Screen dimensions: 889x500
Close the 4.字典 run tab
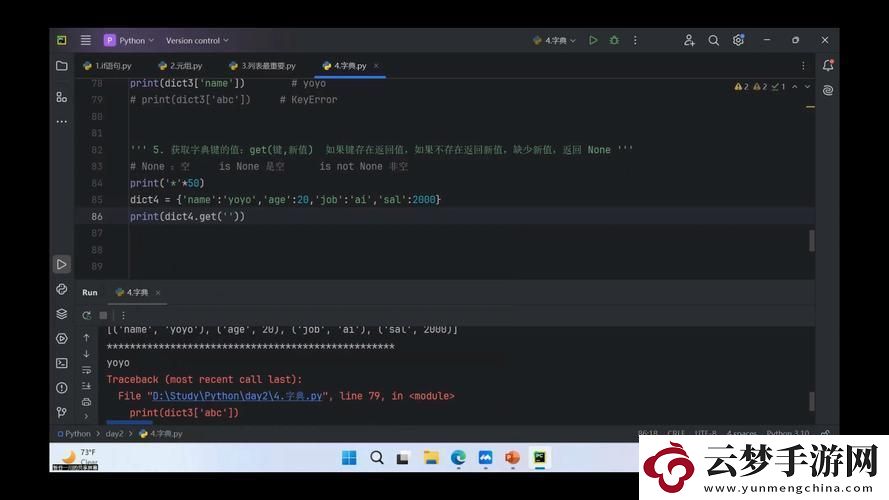point(158,293)
